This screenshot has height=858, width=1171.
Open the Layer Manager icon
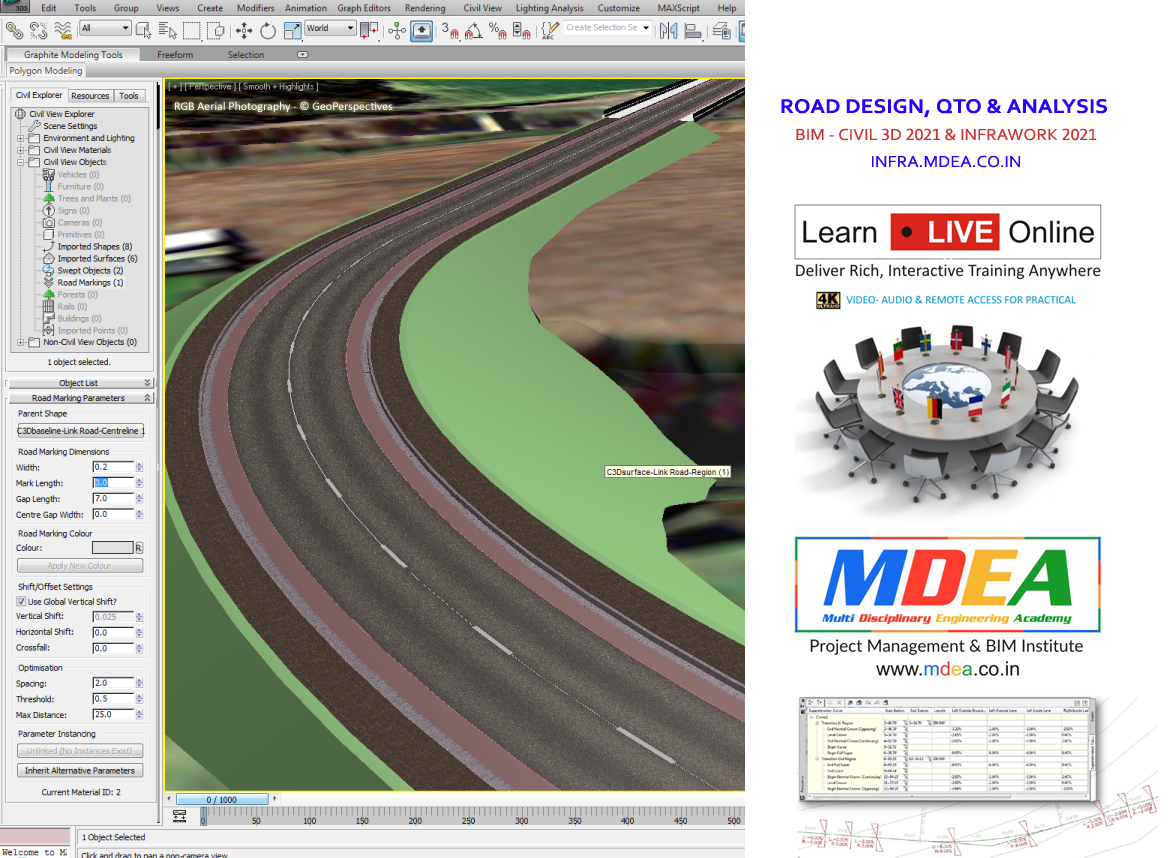point(721,31)
